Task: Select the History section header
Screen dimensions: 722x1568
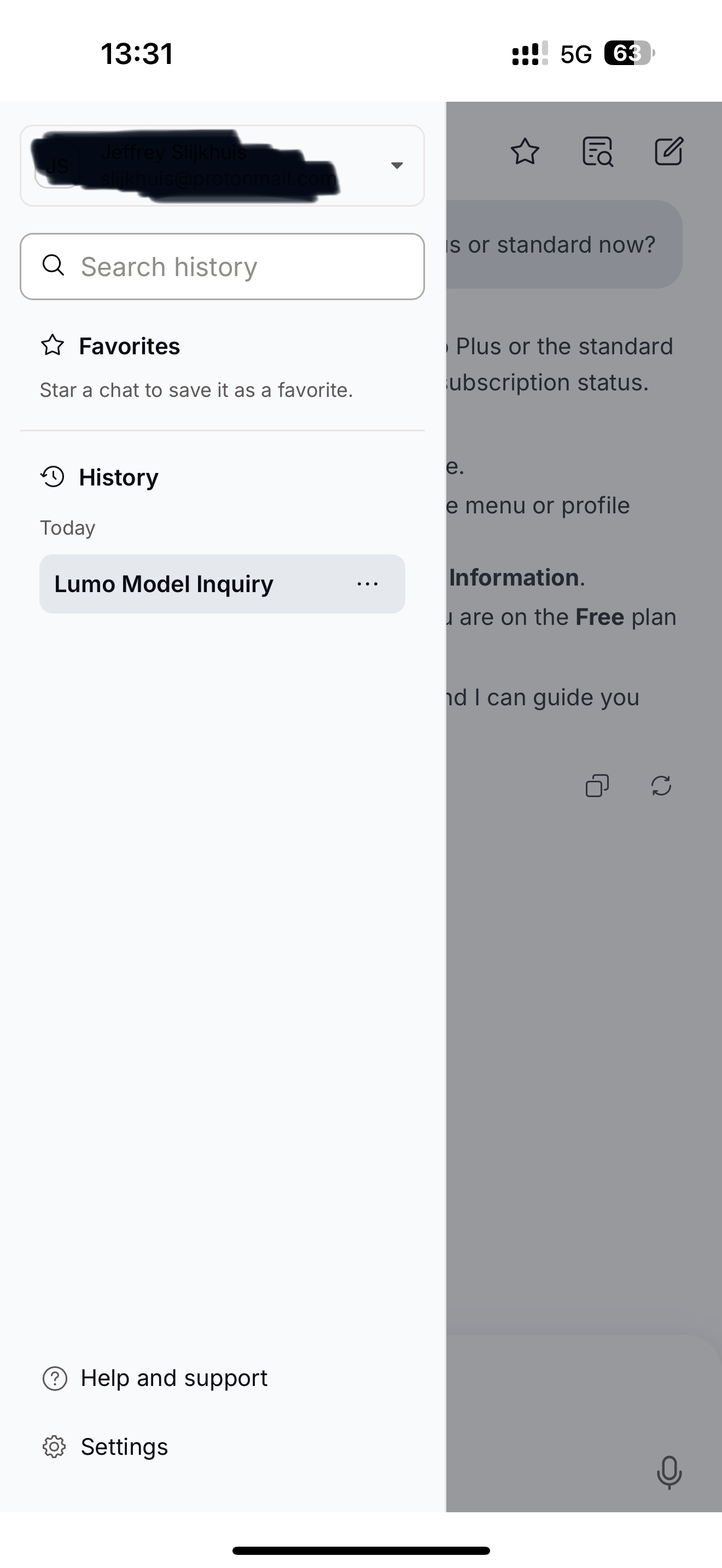Action: click(x=119, y=477)
